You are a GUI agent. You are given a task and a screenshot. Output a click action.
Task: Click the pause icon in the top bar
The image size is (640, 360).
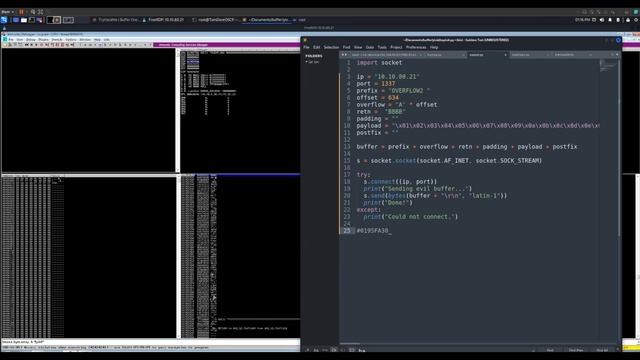(21, 12)
